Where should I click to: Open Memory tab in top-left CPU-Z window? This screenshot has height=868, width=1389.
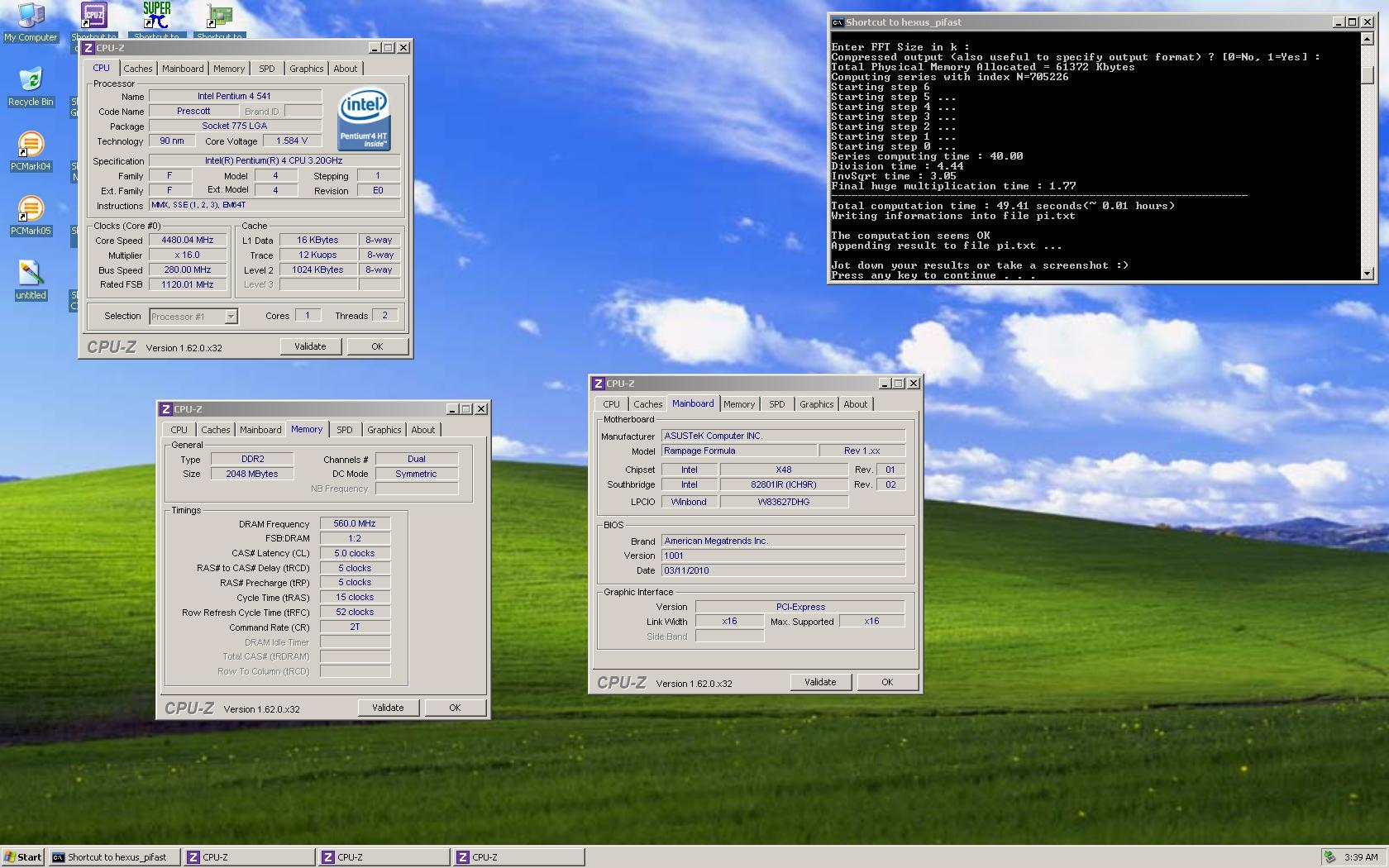click(x=229, y=69)
